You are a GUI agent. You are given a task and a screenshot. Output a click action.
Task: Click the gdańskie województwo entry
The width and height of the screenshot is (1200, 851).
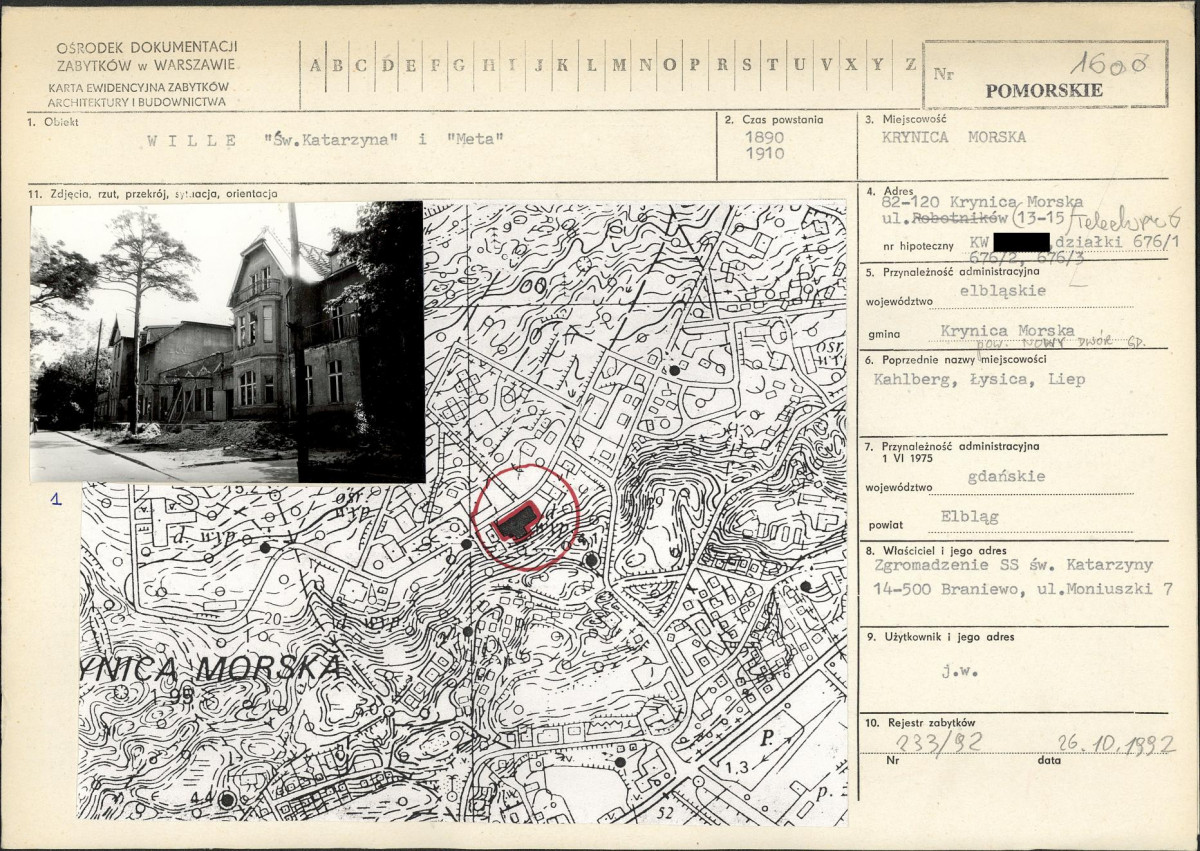[1006, 476]
